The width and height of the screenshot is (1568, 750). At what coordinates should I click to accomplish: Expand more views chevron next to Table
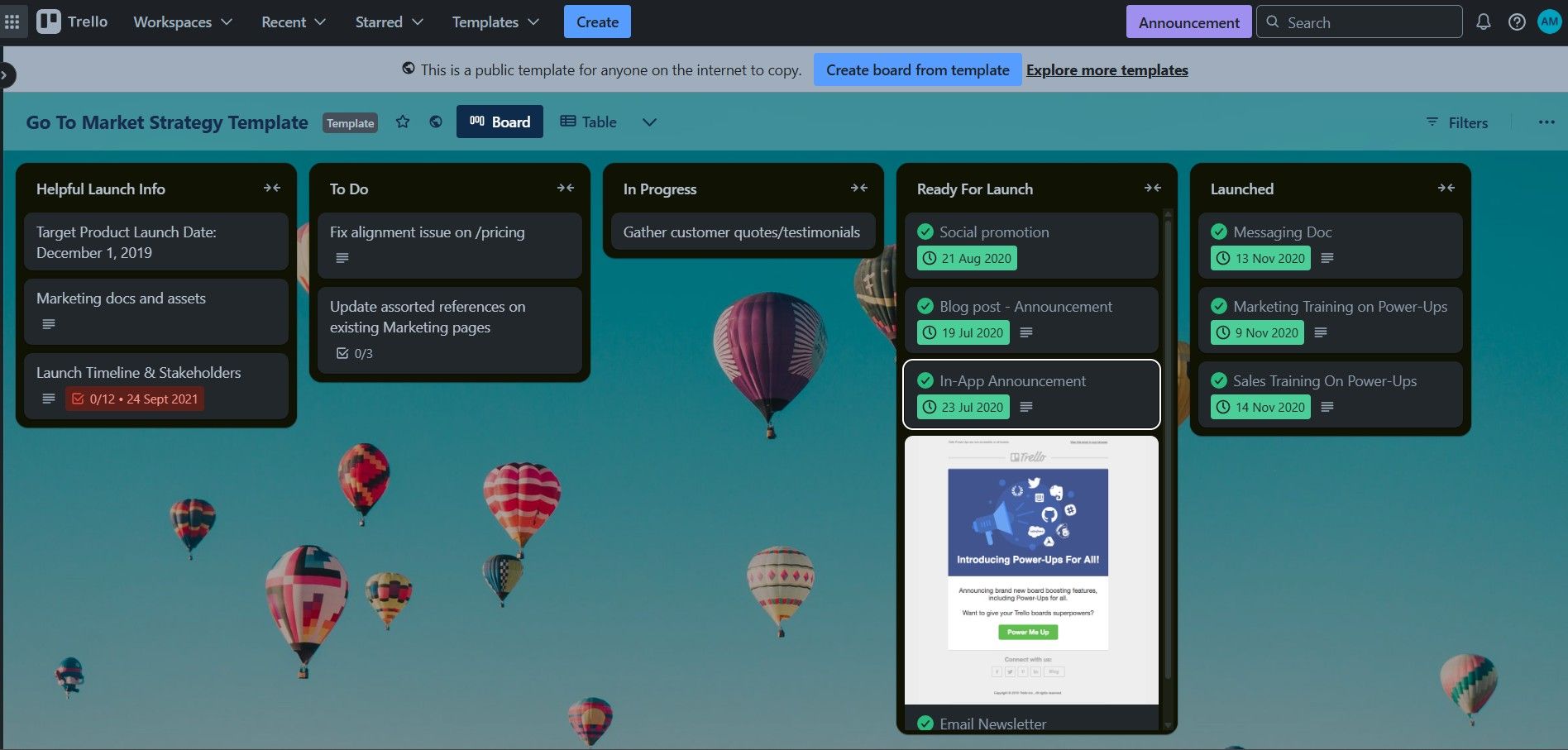tap(649, 122)
